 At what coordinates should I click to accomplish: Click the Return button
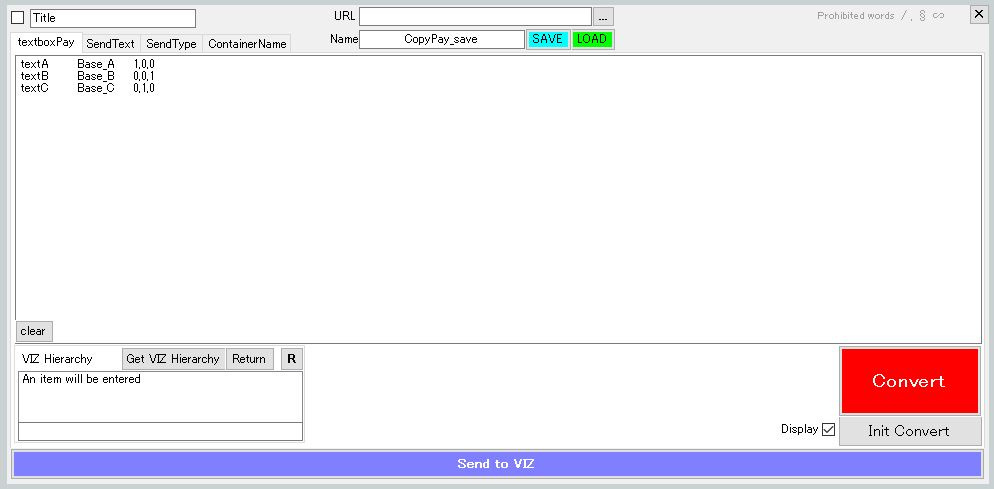tap(249, 359)
